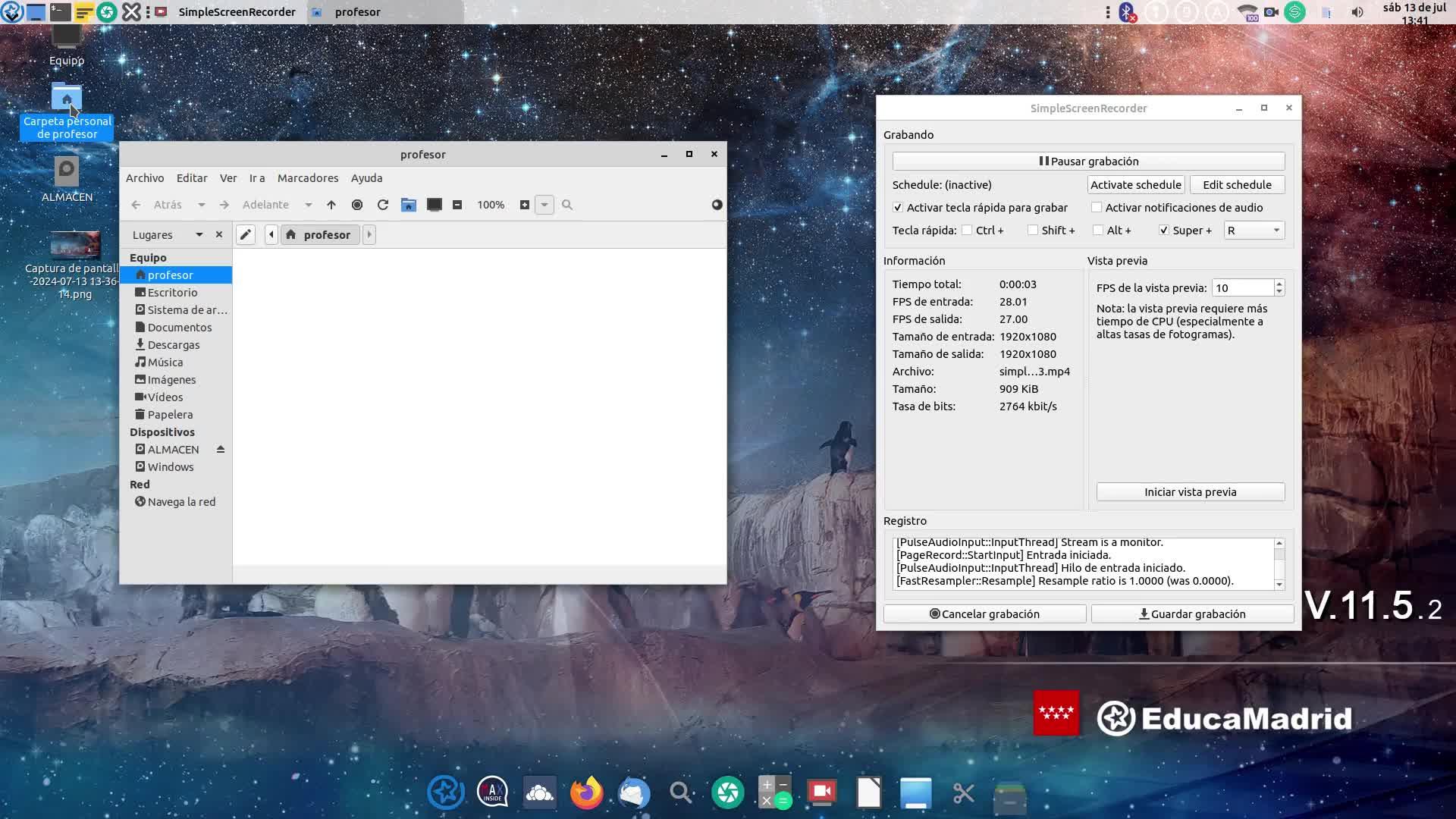Open the view mode dropdown arrow
Screen dimensions: 1456x819
[544, 205]
